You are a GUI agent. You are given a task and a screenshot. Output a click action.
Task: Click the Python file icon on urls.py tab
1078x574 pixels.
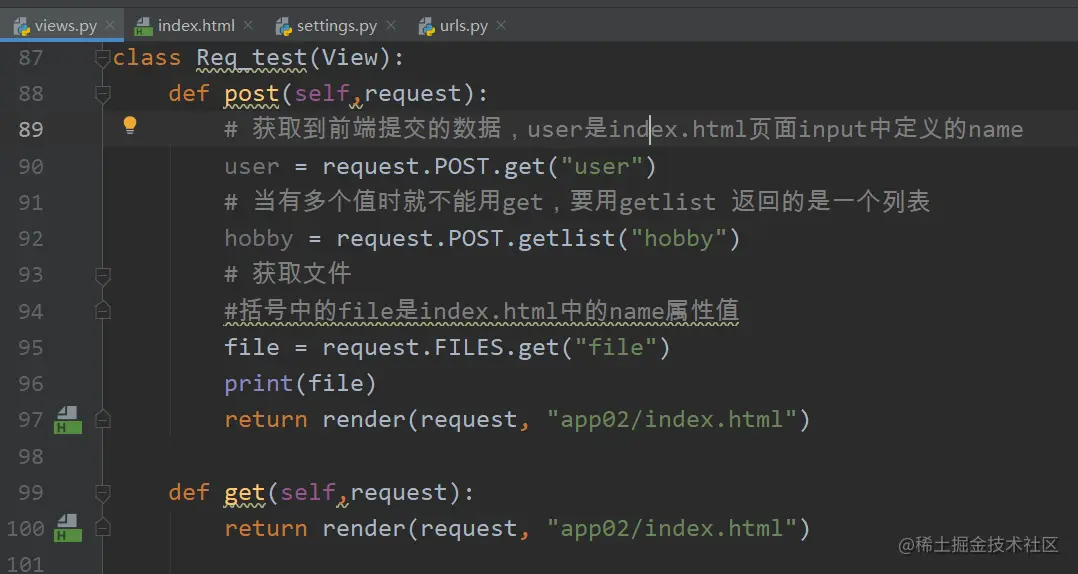click(427, 26)
